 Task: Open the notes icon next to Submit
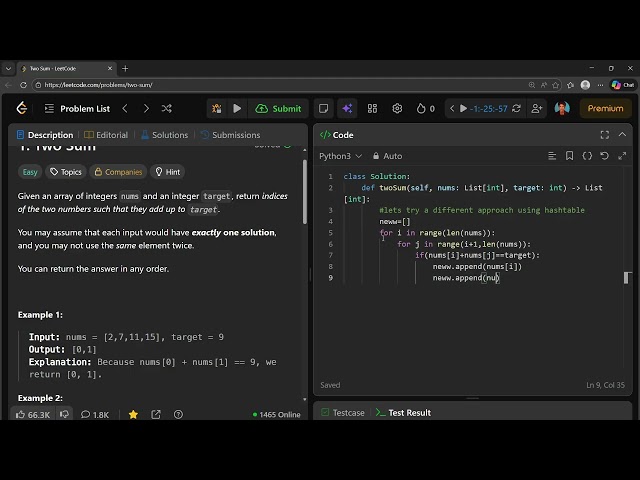[323, 108]
